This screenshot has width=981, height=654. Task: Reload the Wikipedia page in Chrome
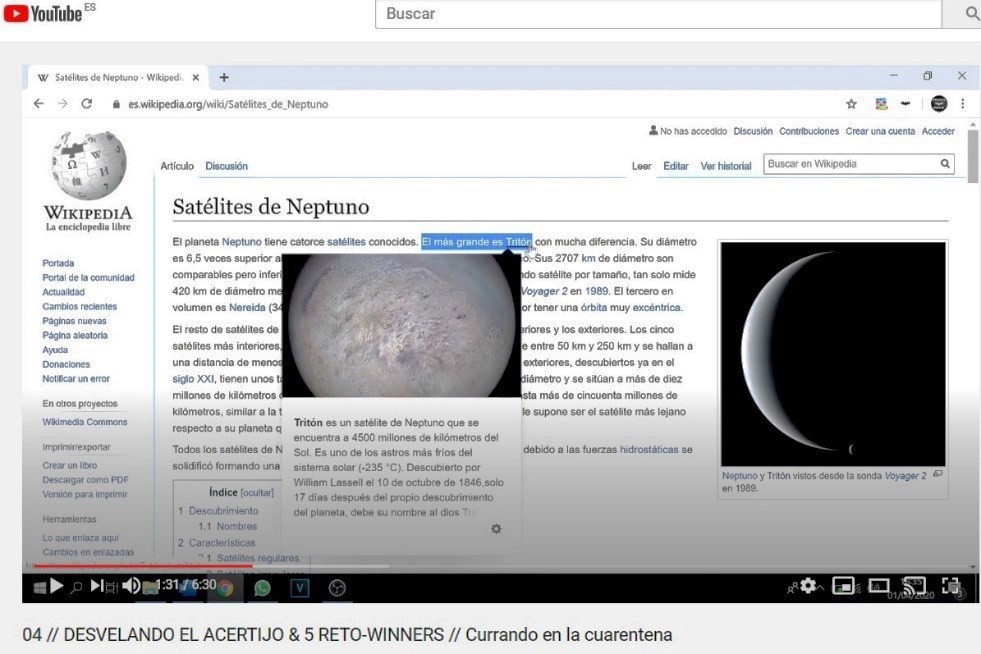[87, 104]
